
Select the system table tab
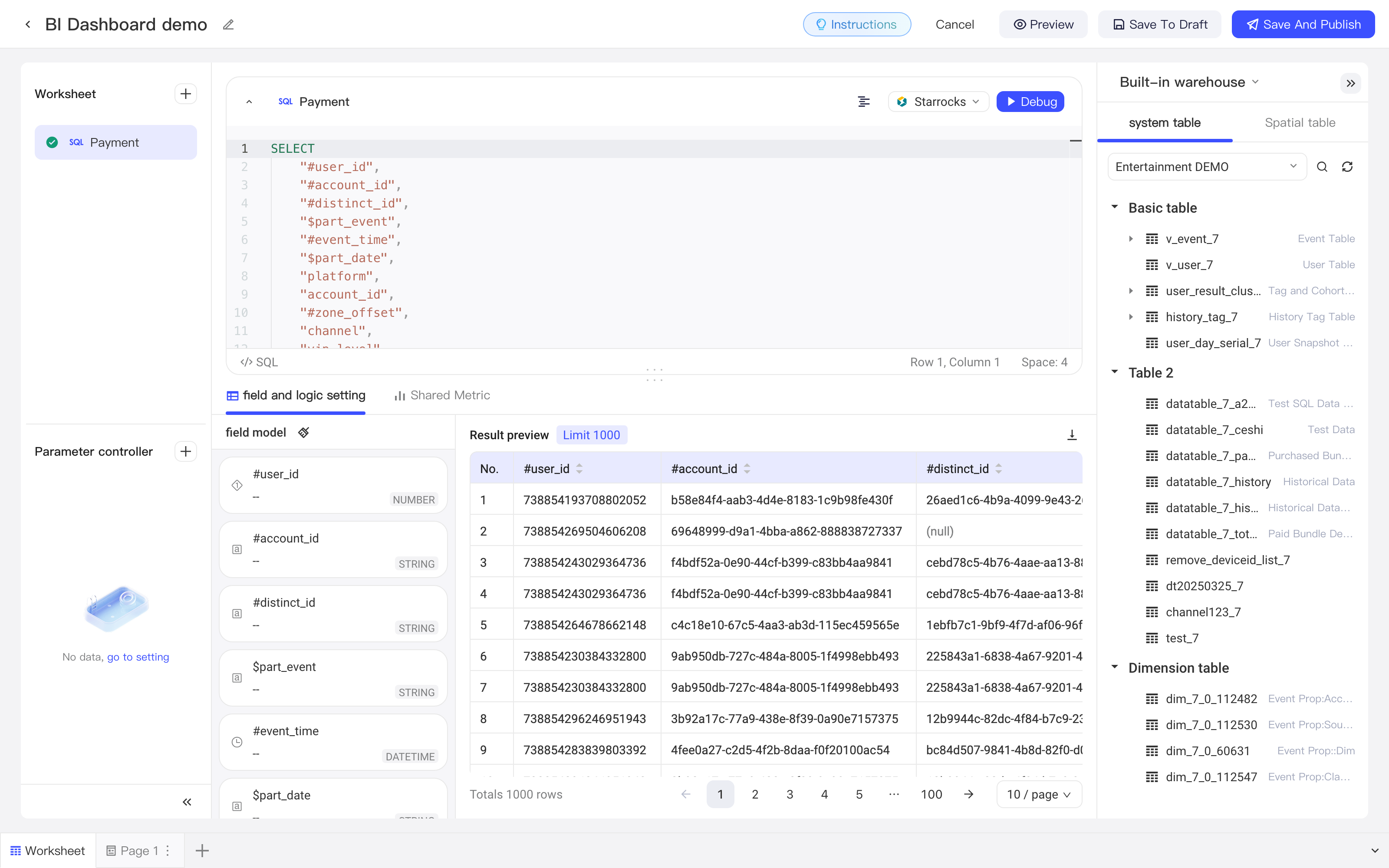1165,122
